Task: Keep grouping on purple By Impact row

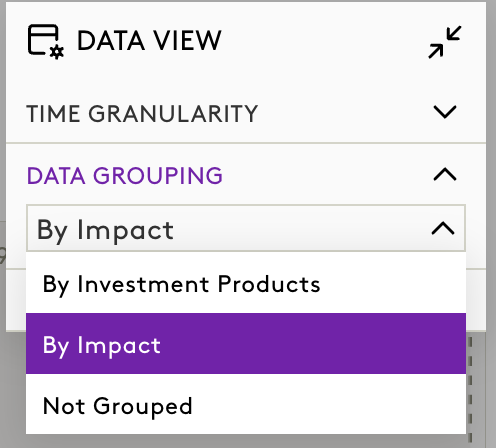Action: 246,344
